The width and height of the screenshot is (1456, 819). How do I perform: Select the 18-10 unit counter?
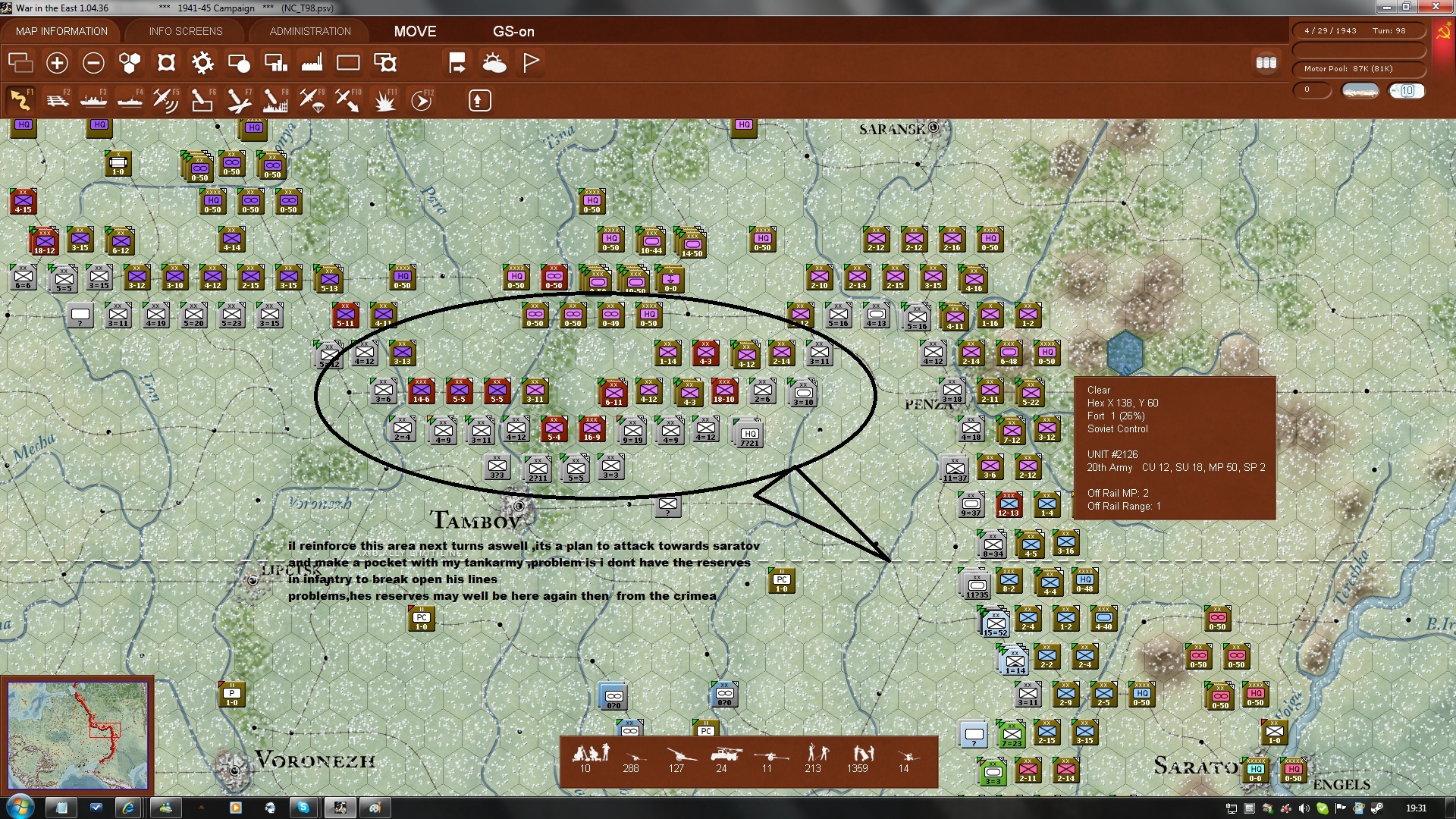pos(724,391)
